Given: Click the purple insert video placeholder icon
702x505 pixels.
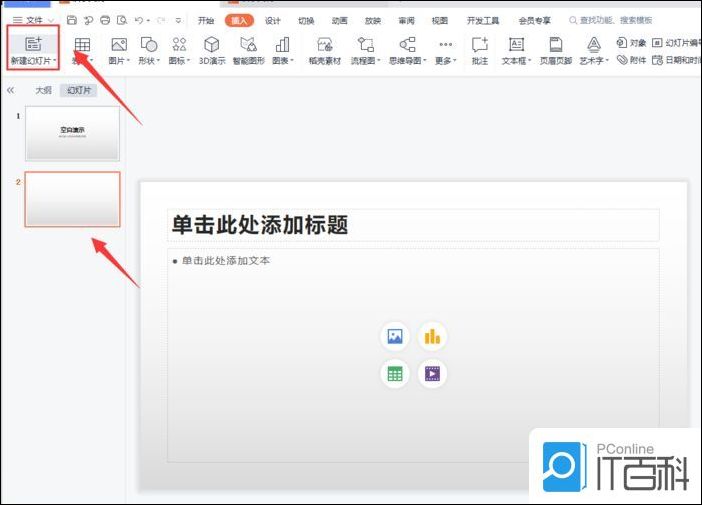Looking at the screenshot, I should pos(432,373).
